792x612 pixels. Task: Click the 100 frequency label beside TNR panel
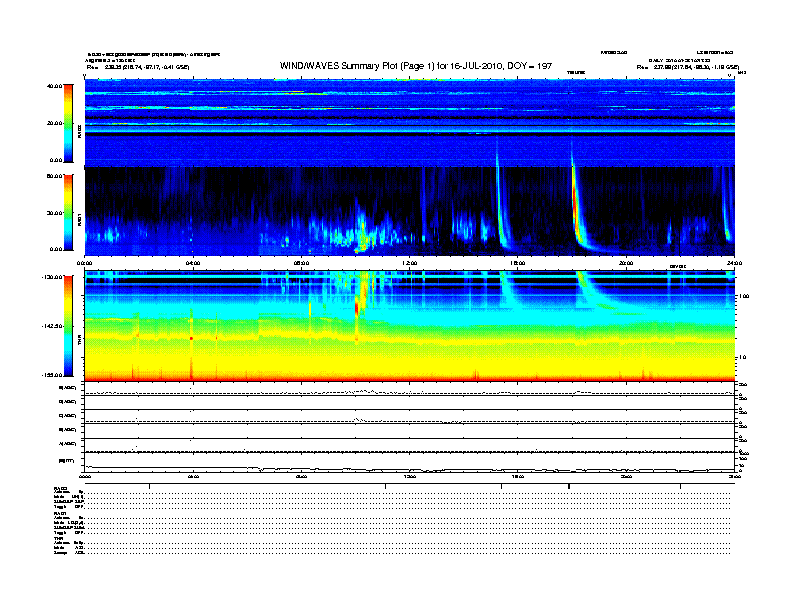point(744,296)
